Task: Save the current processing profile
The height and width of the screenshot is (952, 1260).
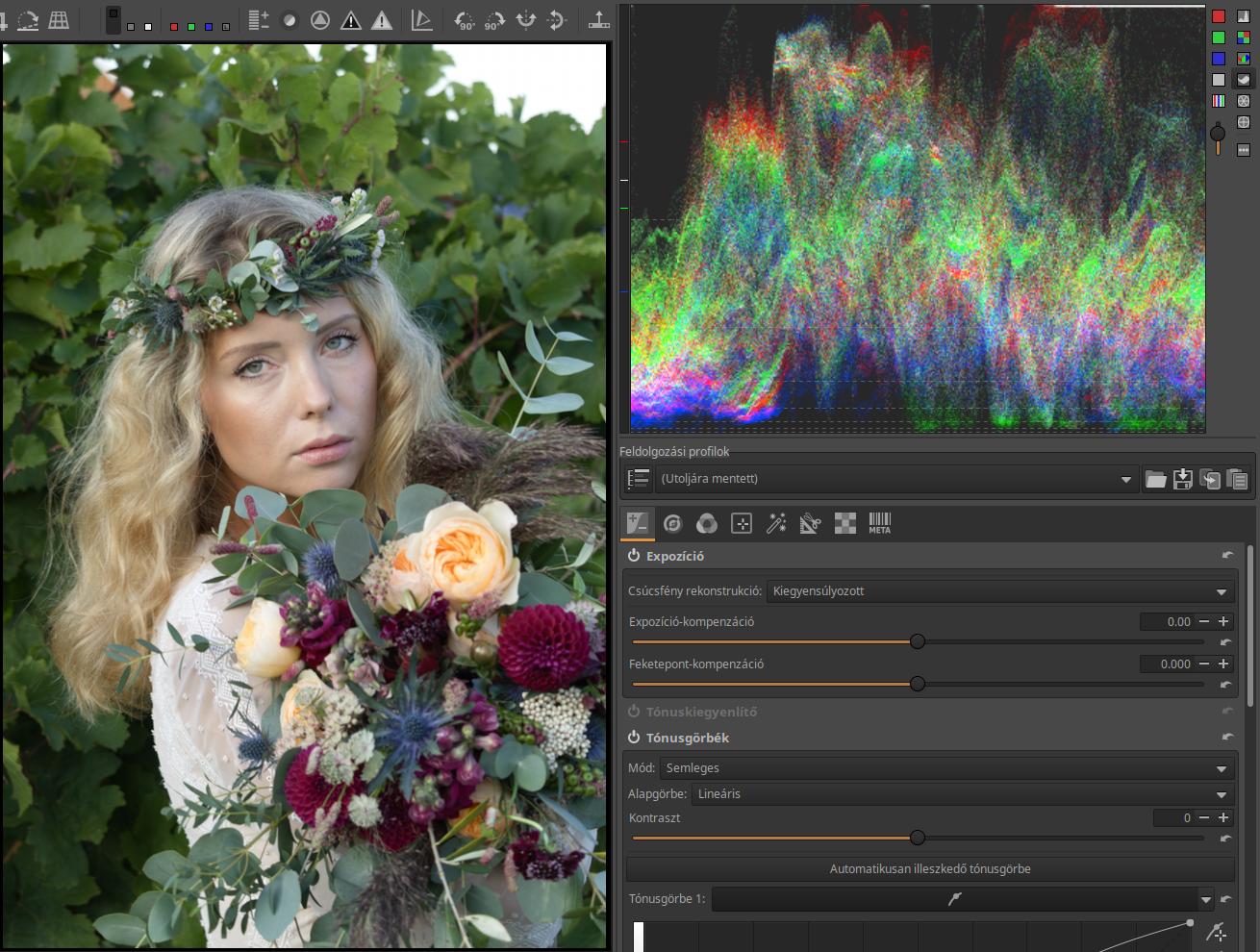Action: 1183,479
